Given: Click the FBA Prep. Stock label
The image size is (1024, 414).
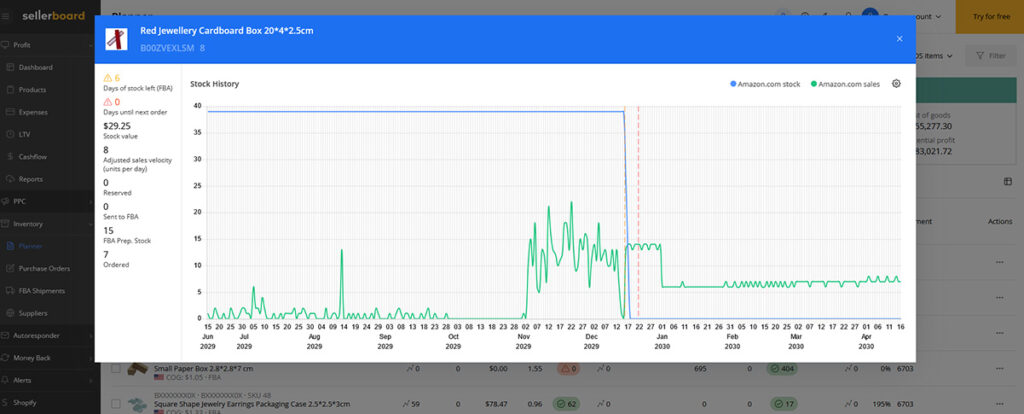Looking at the screenshot, I should [x=127, y=241].
